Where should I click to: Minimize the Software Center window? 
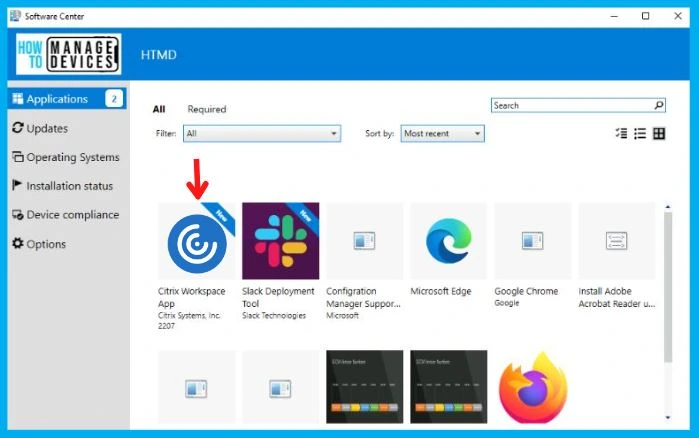614,16
